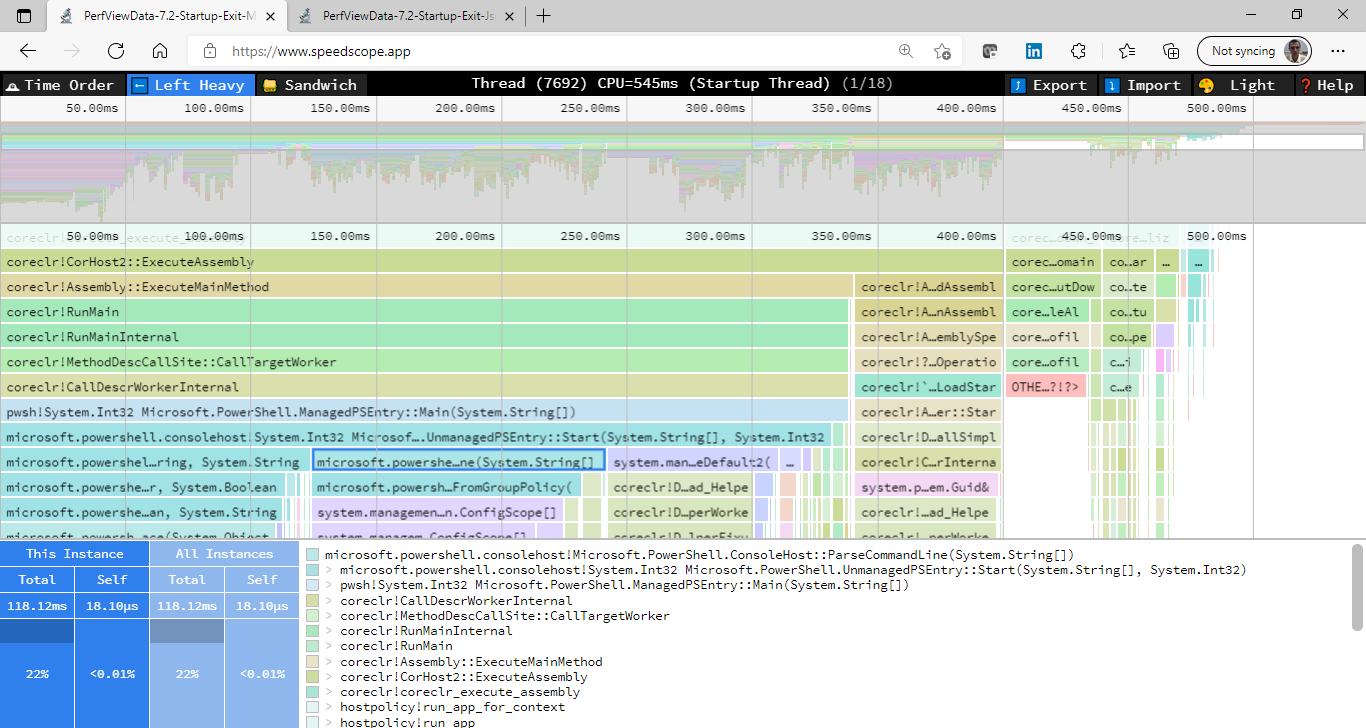Open the Extensions puzzle icon
Image resolution: width=1366 pixels, height=728 pixels.
tap(1078, 51)
